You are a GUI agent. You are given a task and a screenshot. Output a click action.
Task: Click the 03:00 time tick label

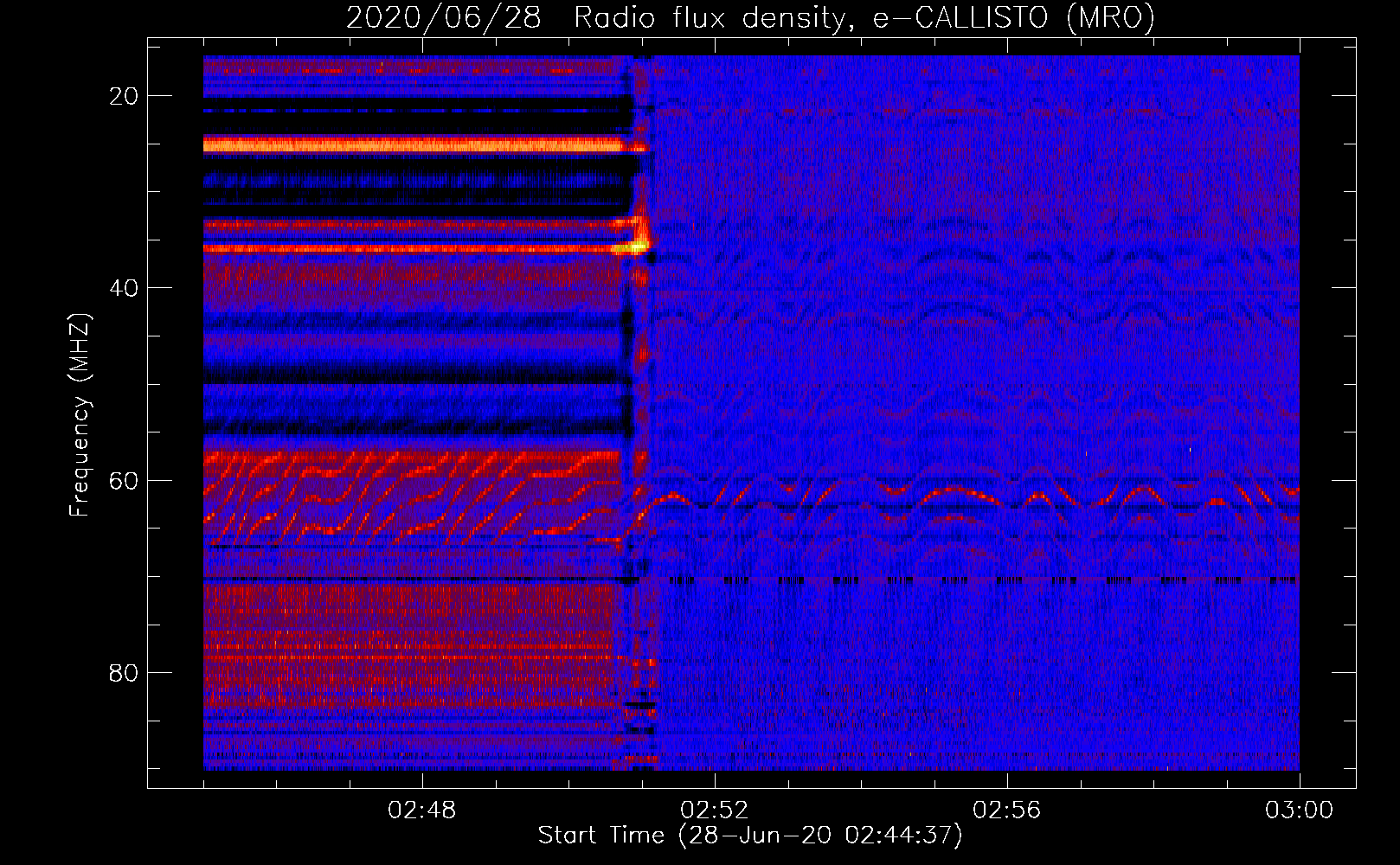1300,811
